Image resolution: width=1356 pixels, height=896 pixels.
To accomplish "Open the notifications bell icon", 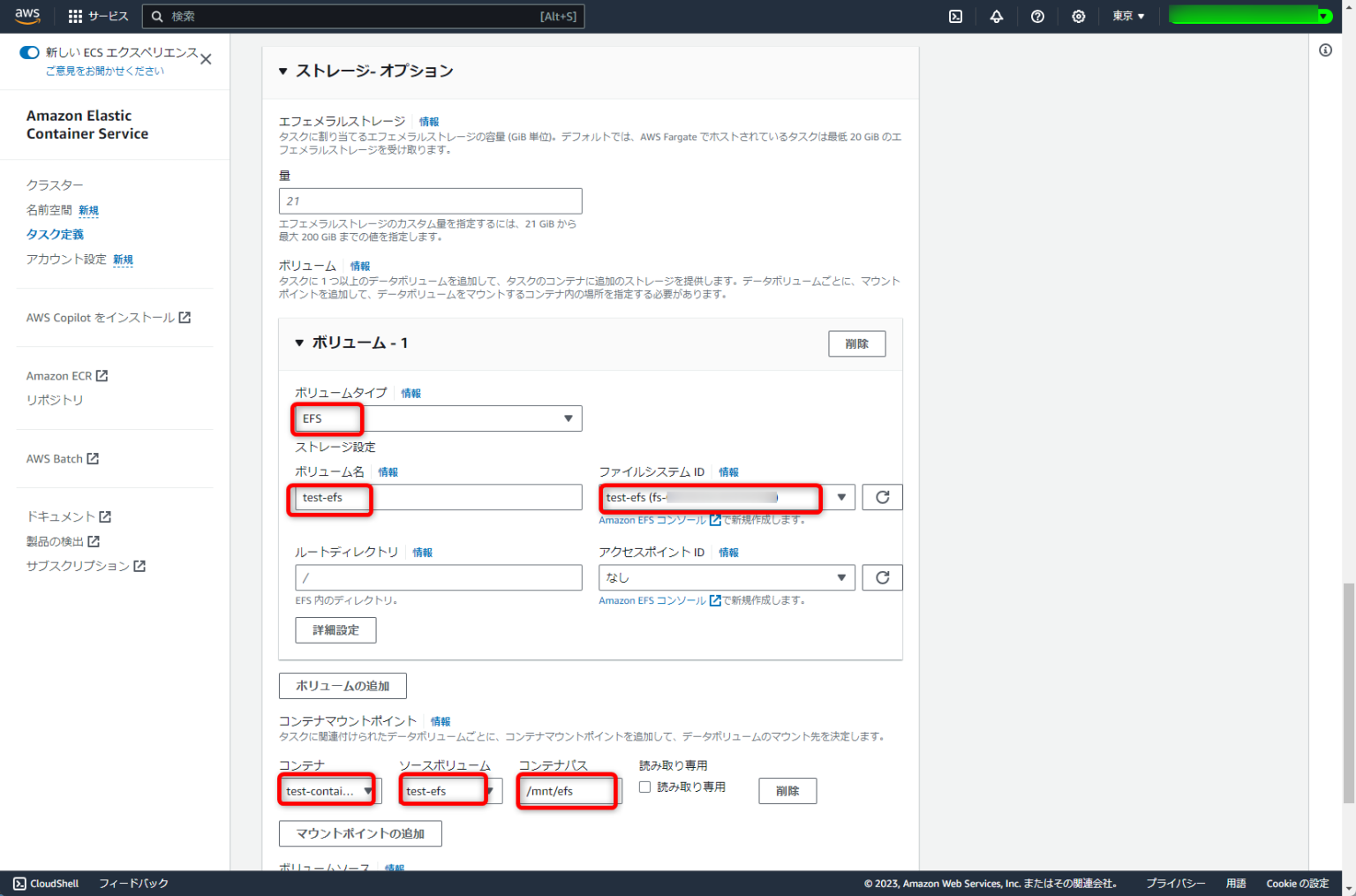I will point(996,15).
